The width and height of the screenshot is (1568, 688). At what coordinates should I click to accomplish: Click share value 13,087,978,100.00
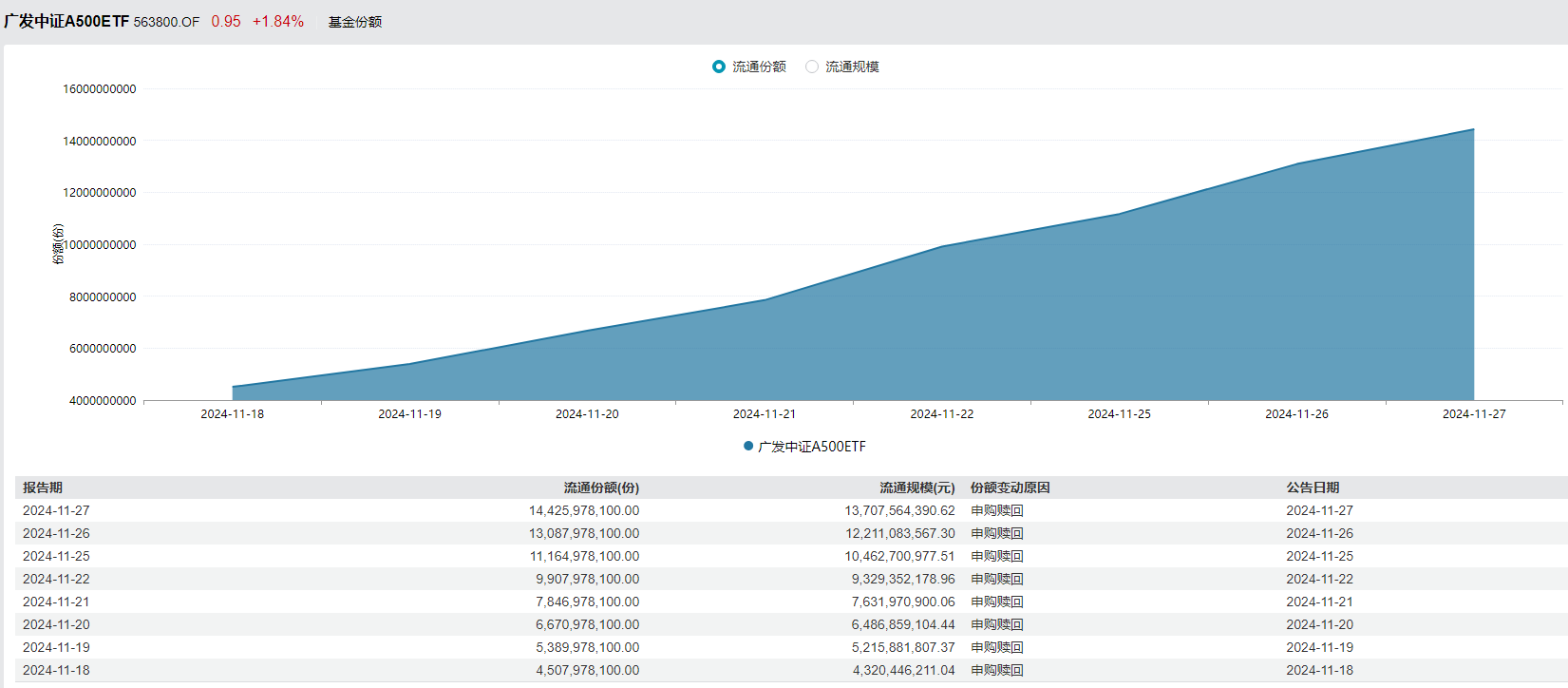[584, 533]
